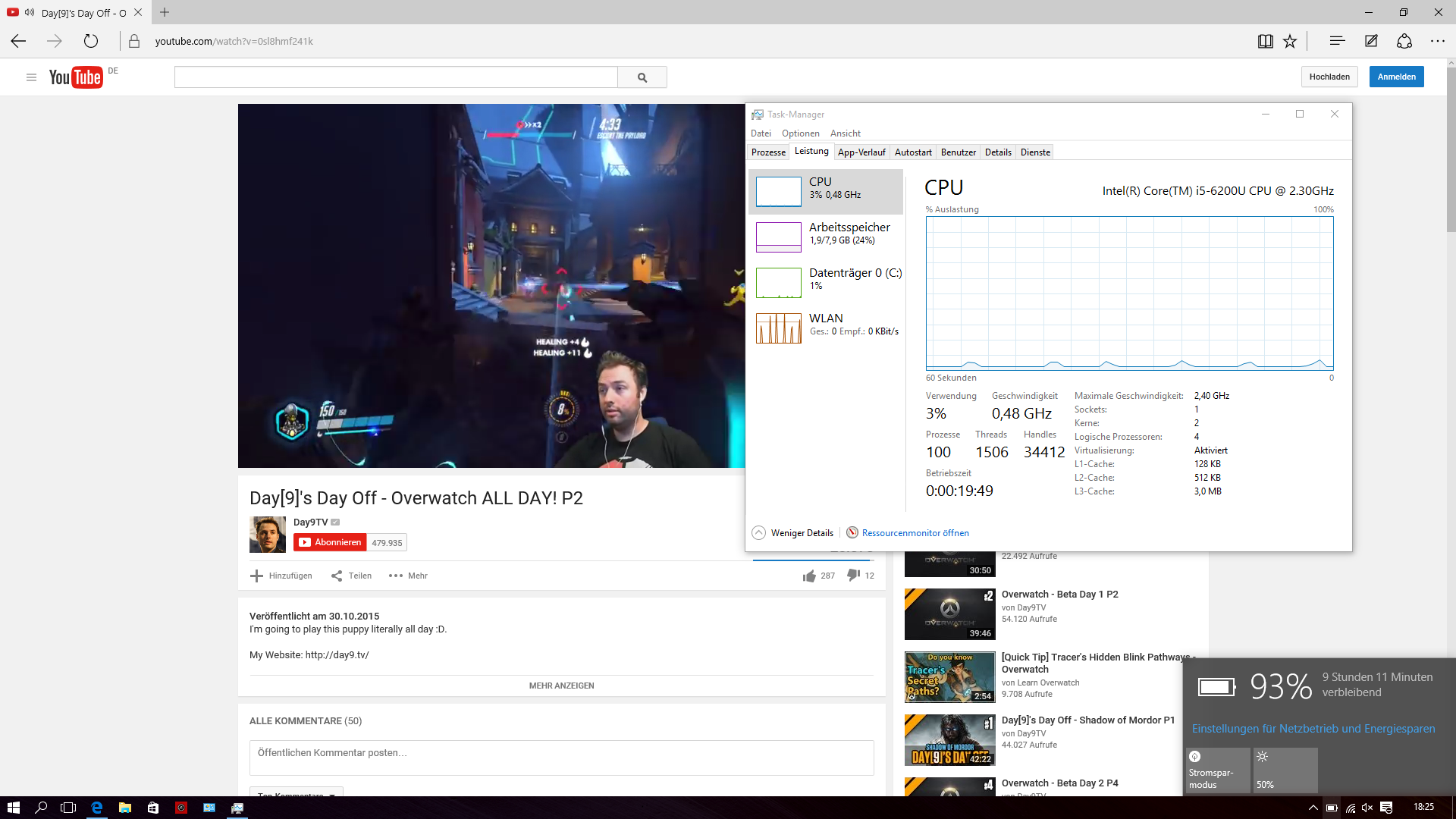Open the Mehr actions dropdown
The width and height of the screenshot is (1456, 819).
tap(408, 576)
